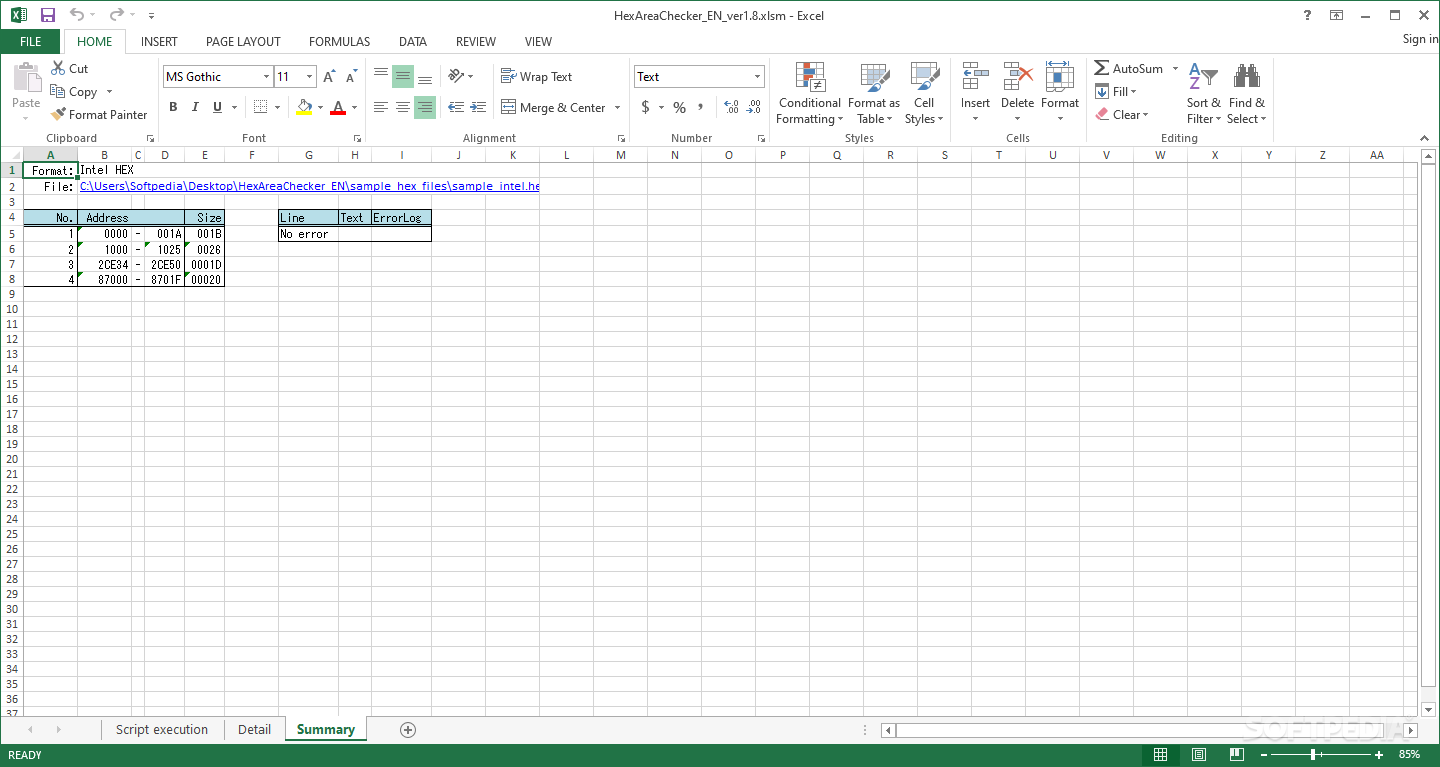
Task: Click the zoom slider handle
Action: [x=1312, y=755]
